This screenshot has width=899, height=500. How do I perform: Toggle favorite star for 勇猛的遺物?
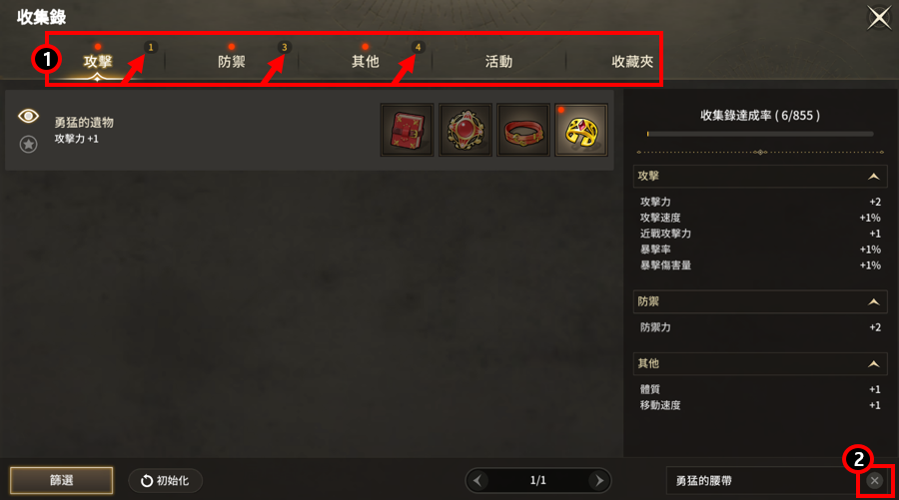pyautogui.click(x=28, y=144)
